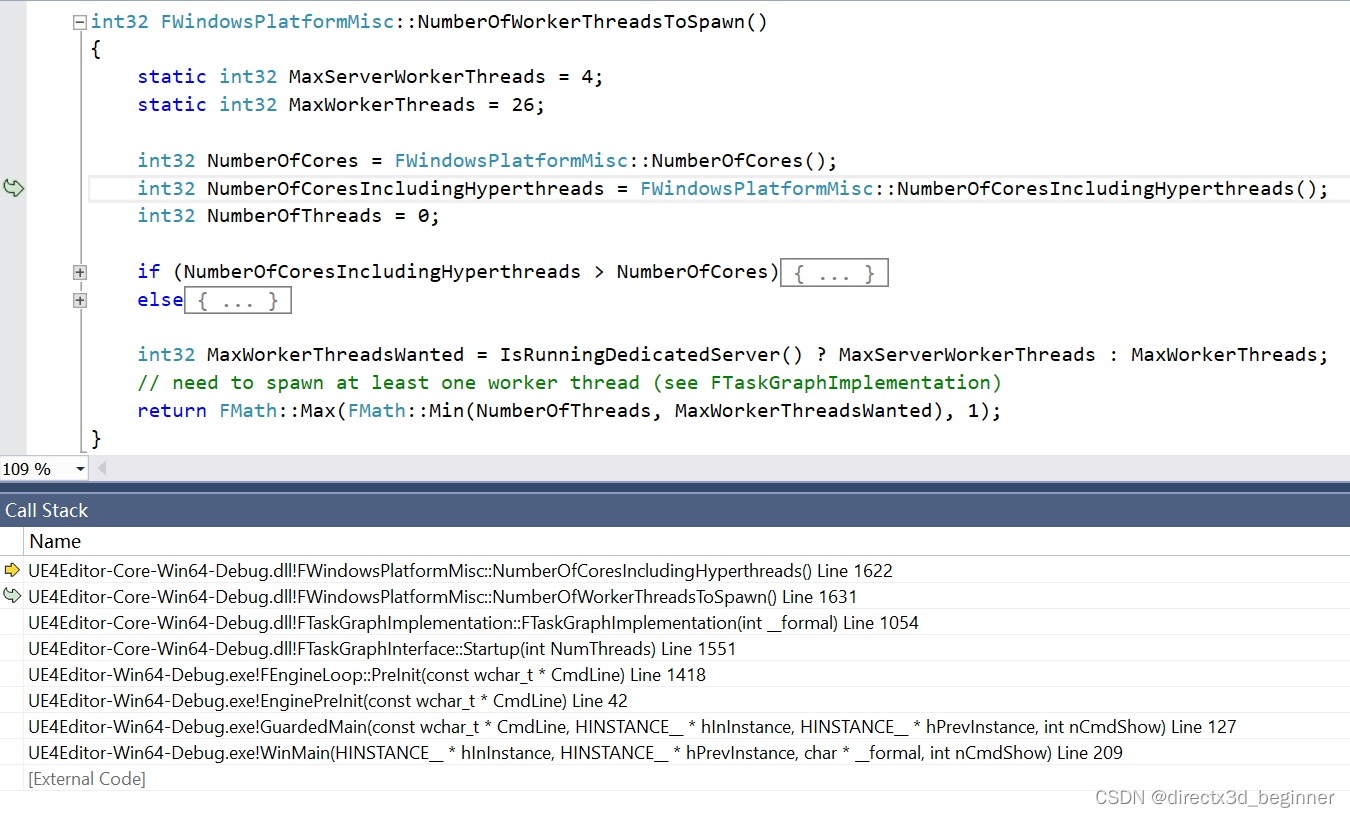This screenshot has height=817, width=1350.
Task: Click the return FMath::Max statement
Action: pyautogui.click(x=569, y=411)
